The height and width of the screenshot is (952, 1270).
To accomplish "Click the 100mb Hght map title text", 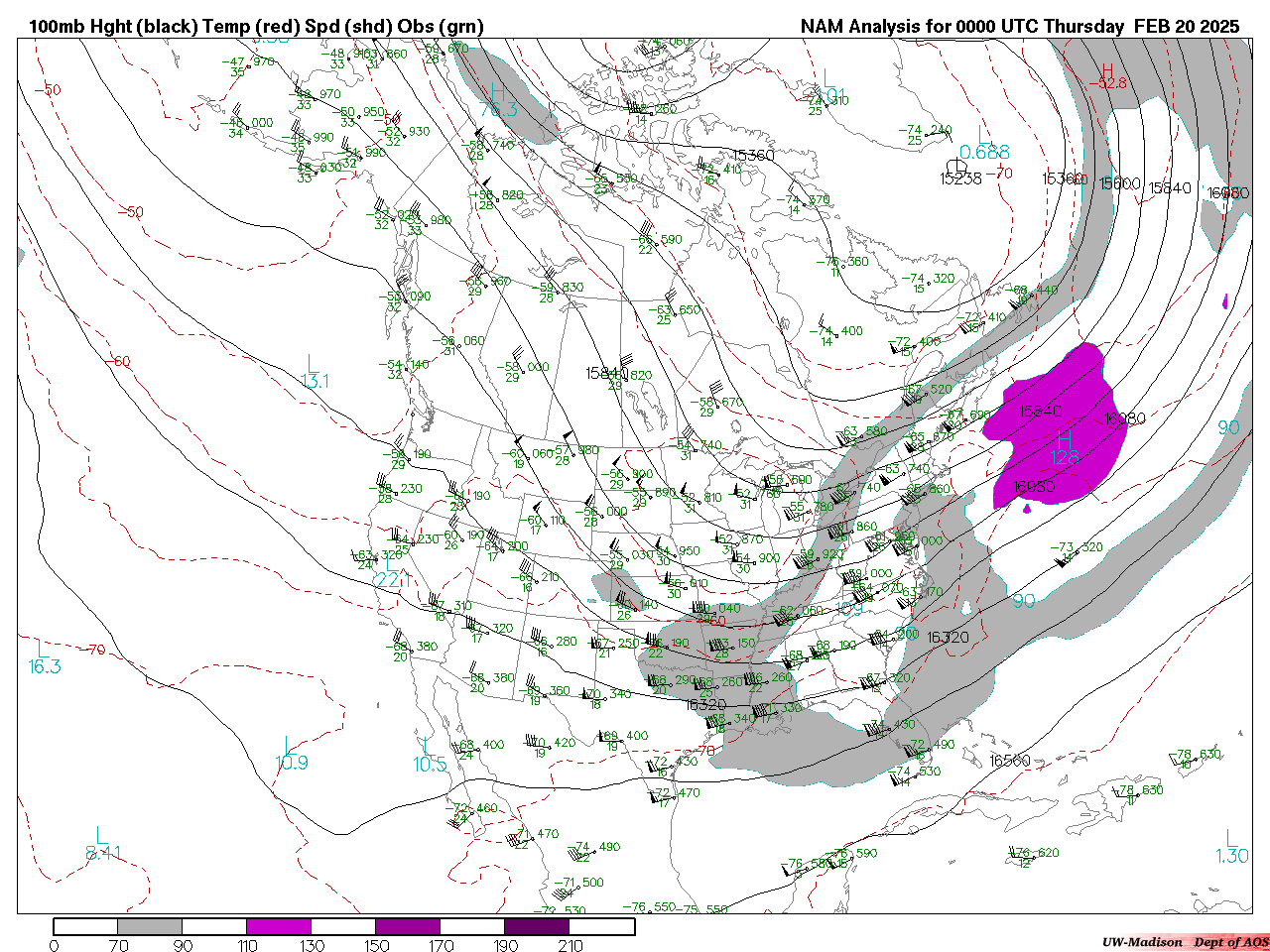I will click(x=256, y=27).
